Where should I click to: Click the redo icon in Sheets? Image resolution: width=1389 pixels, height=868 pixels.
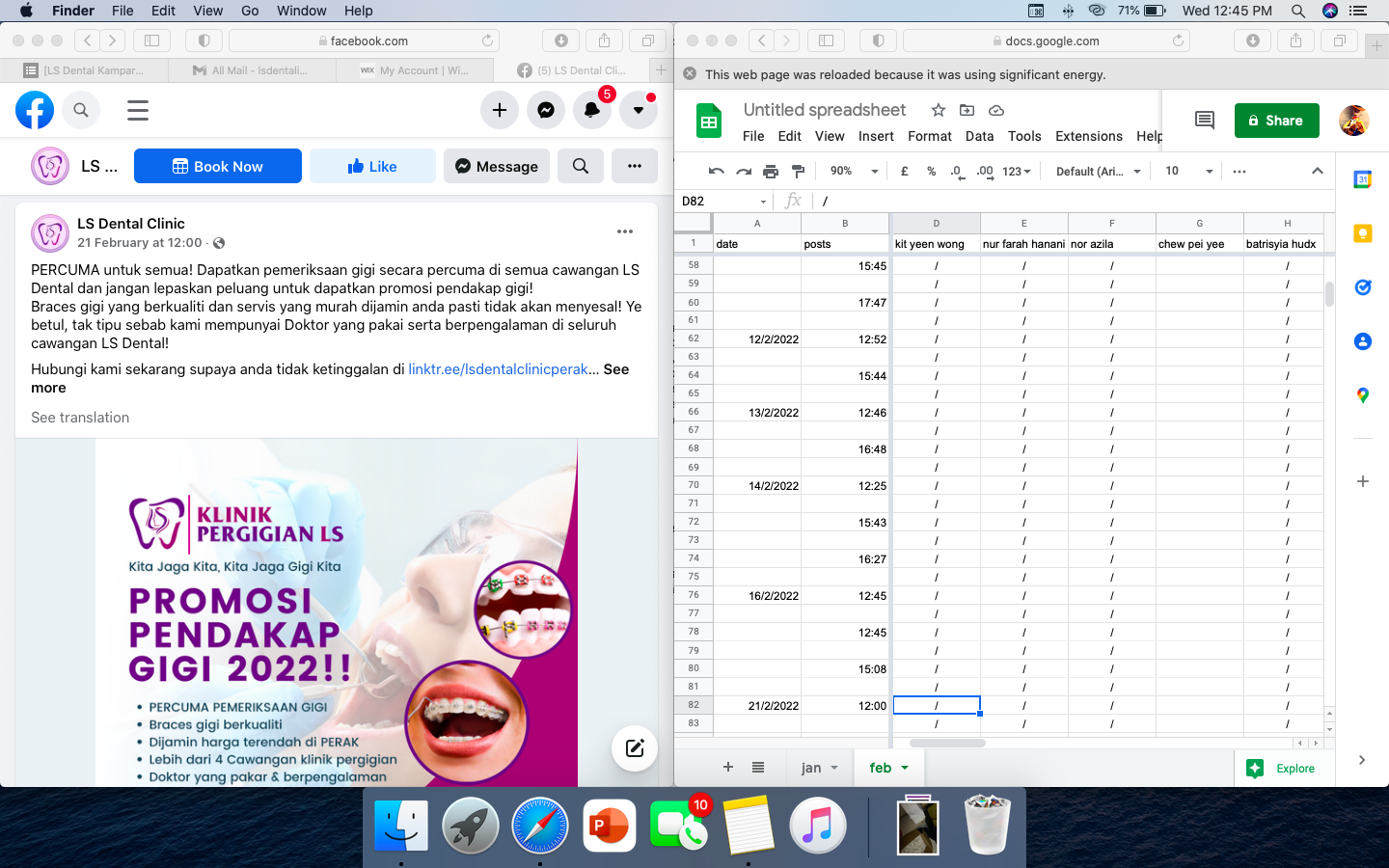[743, 171]
